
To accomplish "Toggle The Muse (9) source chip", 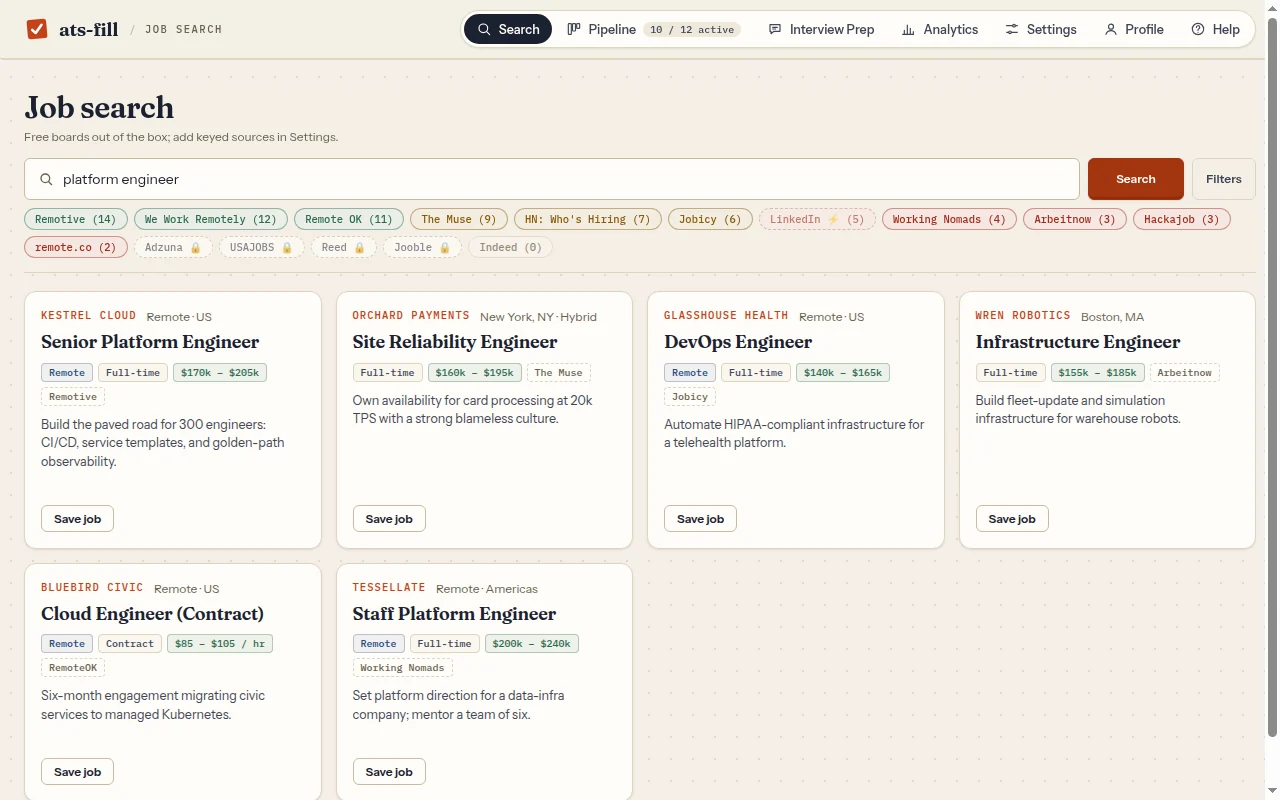I will point(459,219).
